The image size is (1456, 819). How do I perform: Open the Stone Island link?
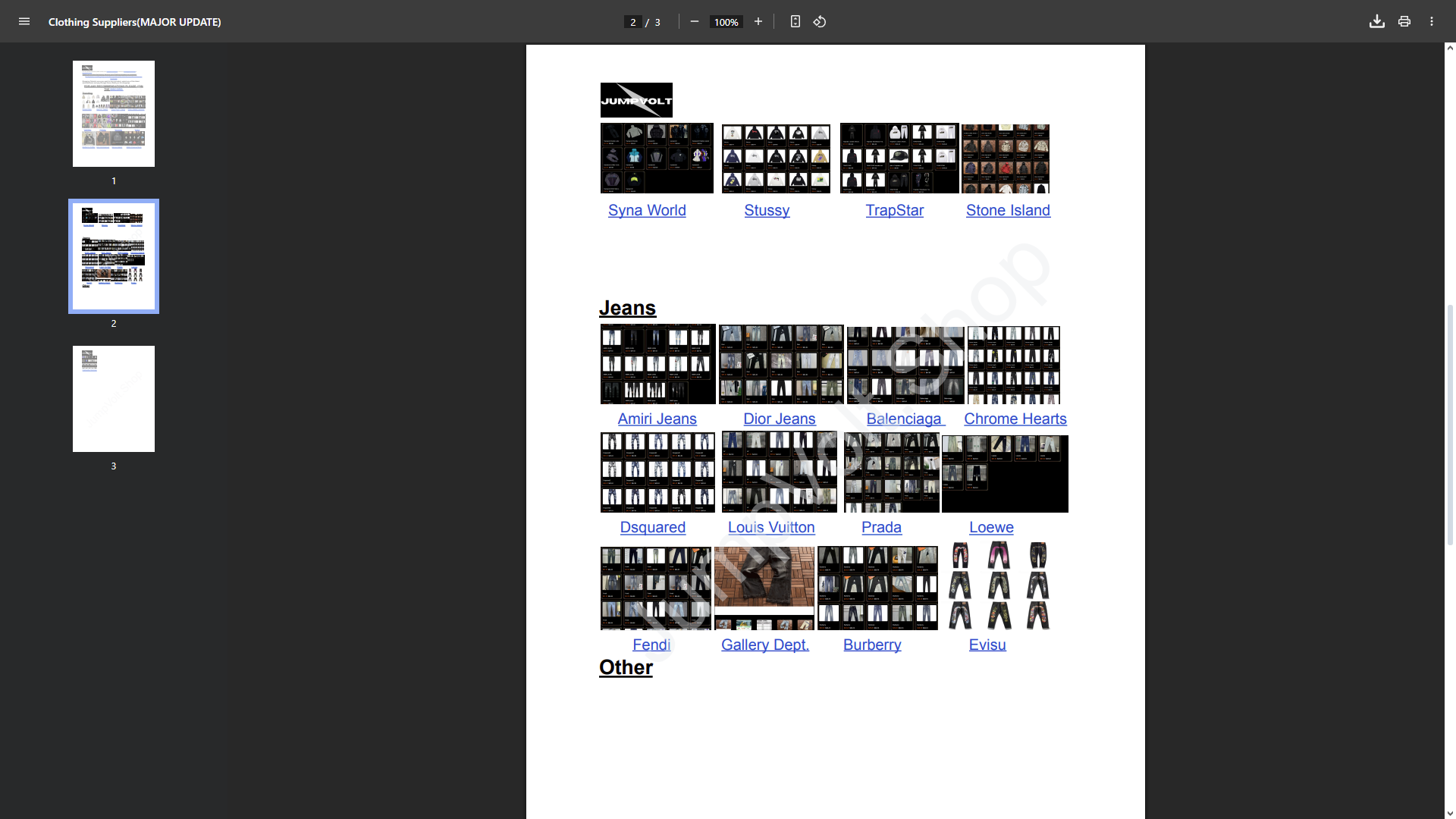point(1008,210)
